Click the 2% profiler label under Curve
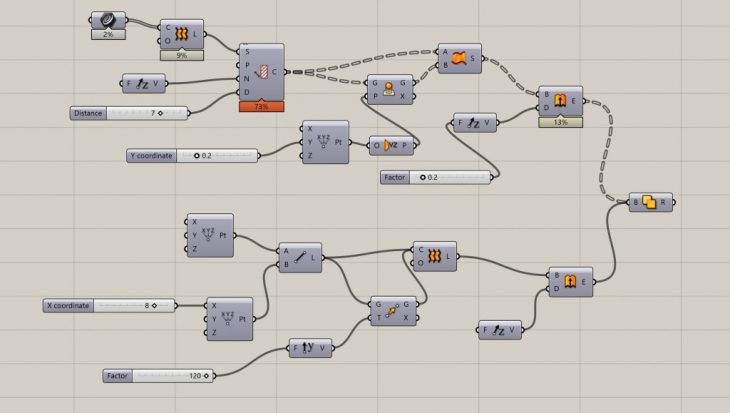This screenshot has width=730, height=413. coord(107,34)
